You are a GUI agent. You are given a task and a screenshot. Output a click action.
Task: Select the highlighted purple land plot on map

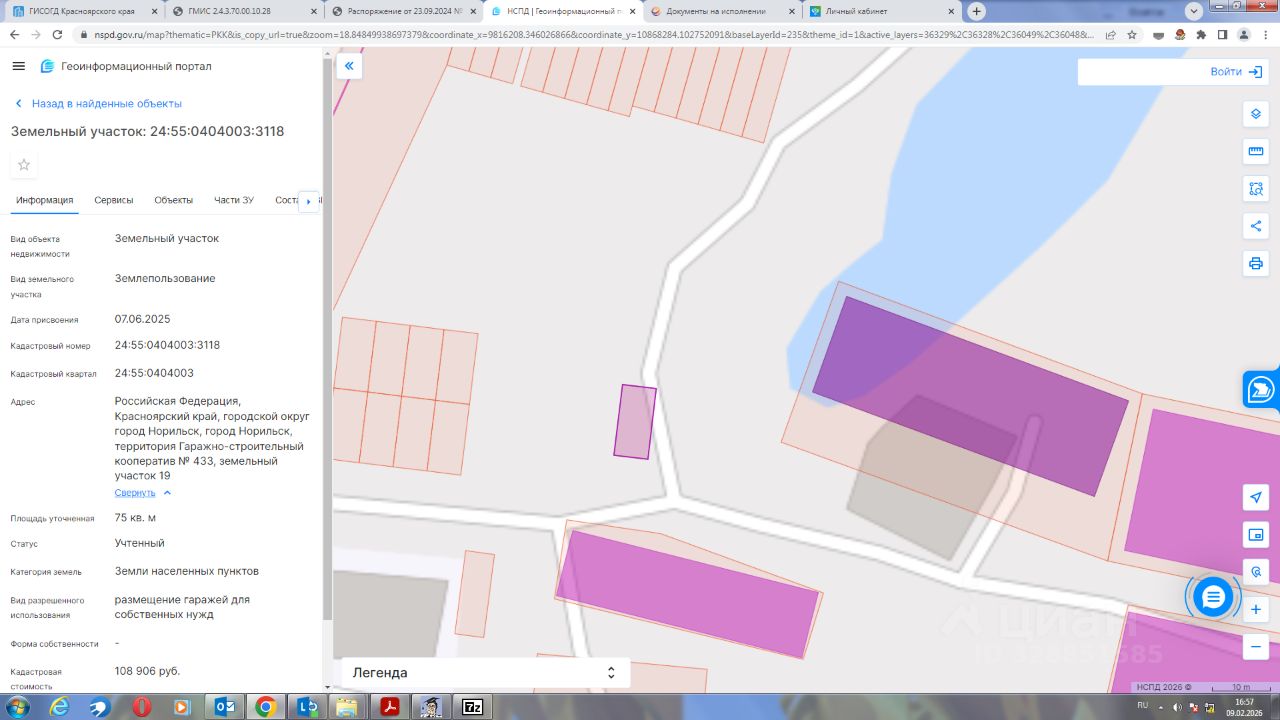pyautogui.click(x=635, y=422)
